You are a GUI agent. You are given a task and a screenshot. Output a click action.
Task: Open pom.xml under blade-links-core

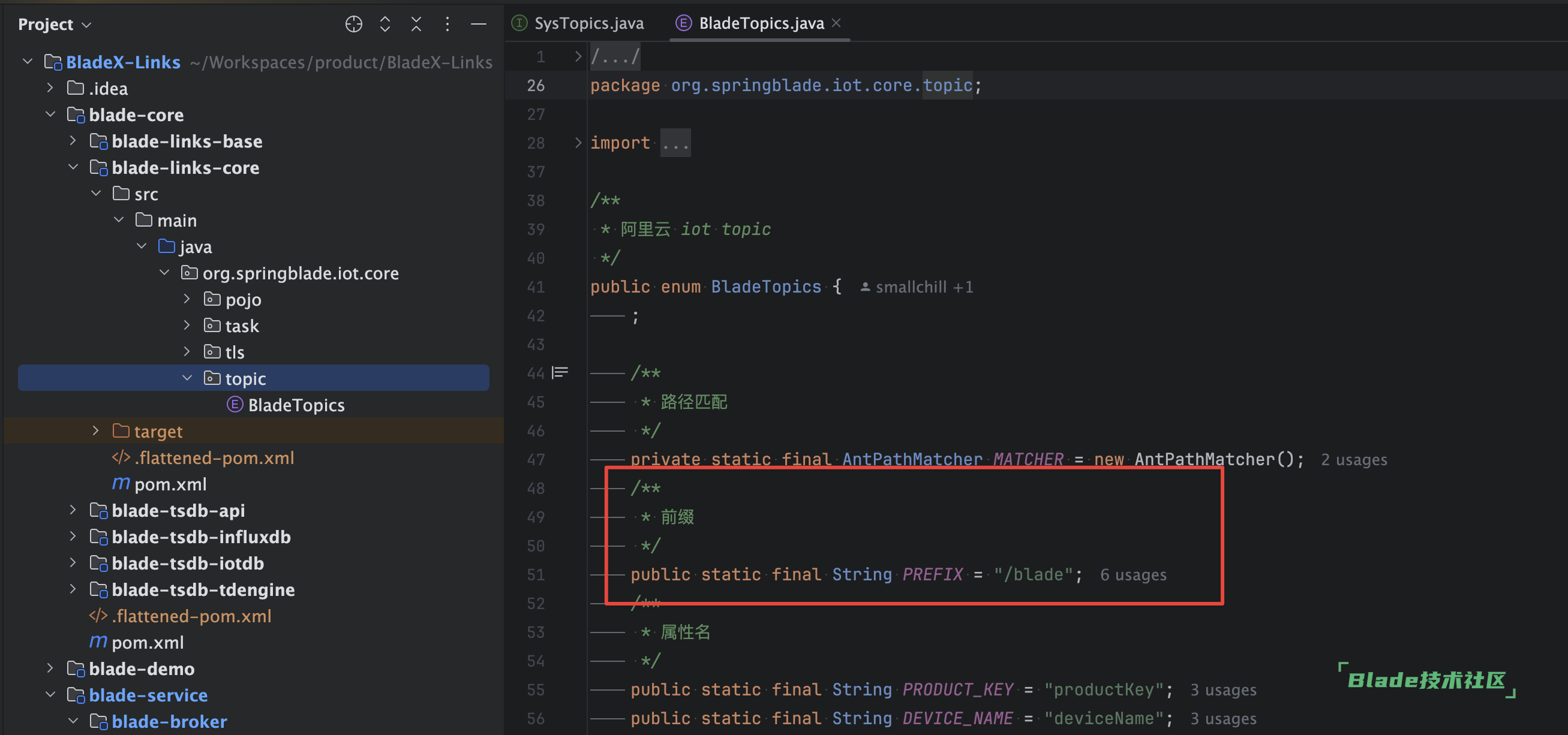click(160, 484)
